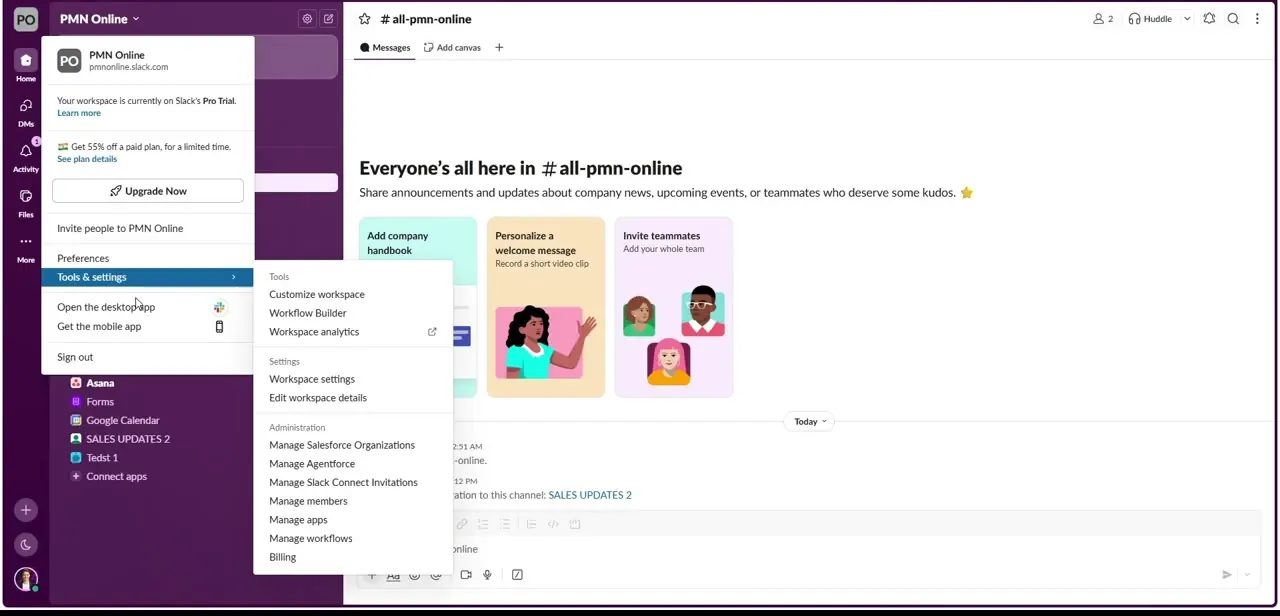Click the code formatting icon in composer
The width and height of the screenshot is (1280, 616).
553,524
